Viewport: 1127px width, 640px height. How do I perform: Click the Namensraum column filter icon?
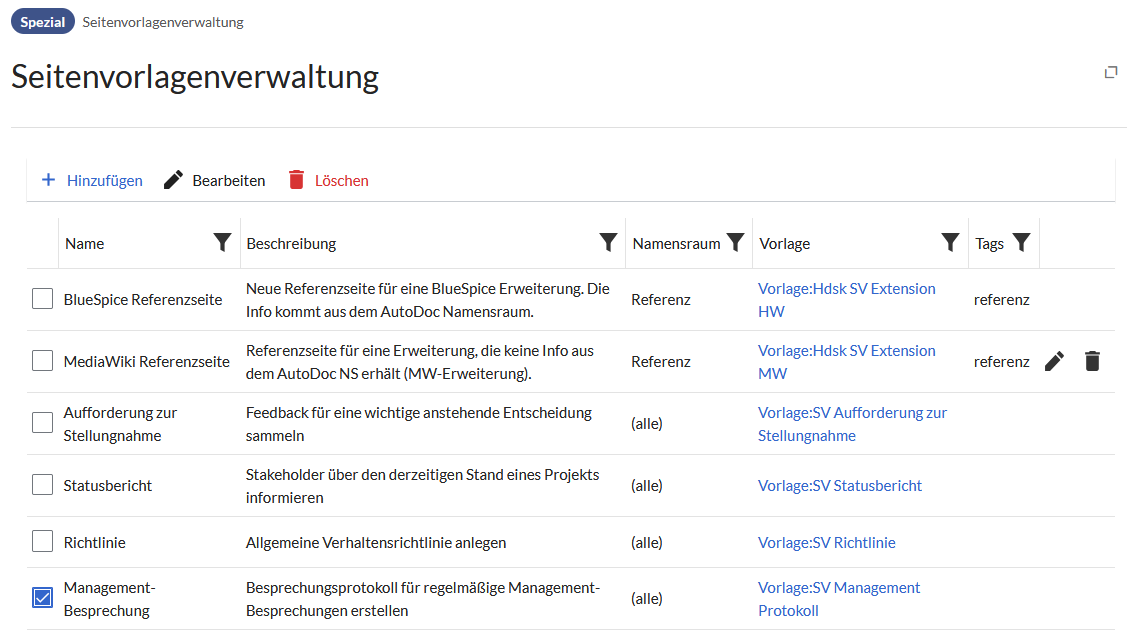tap(735, 243)
